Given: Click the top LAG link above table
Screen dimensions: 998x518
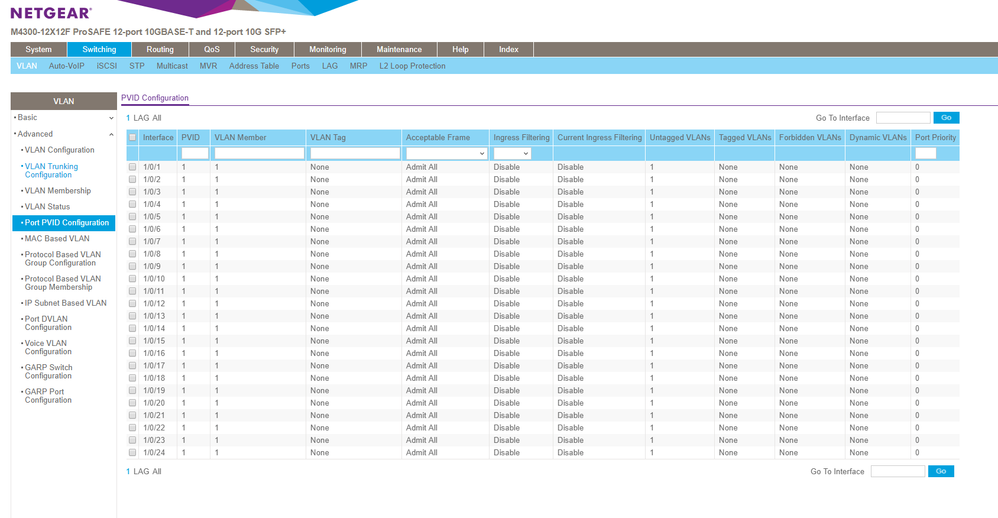Looking at the screenshot, I should point(141,118).
